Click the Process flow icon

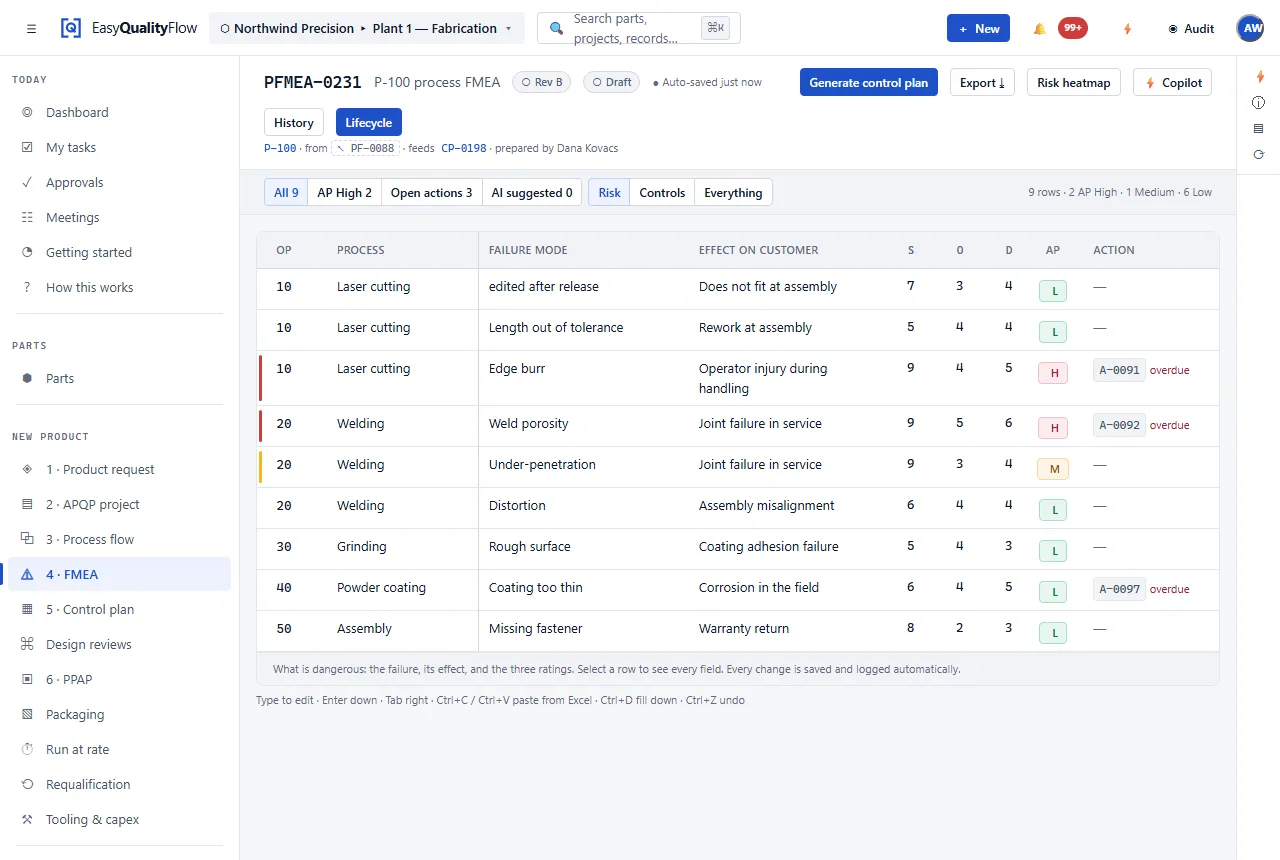(27, 540)
